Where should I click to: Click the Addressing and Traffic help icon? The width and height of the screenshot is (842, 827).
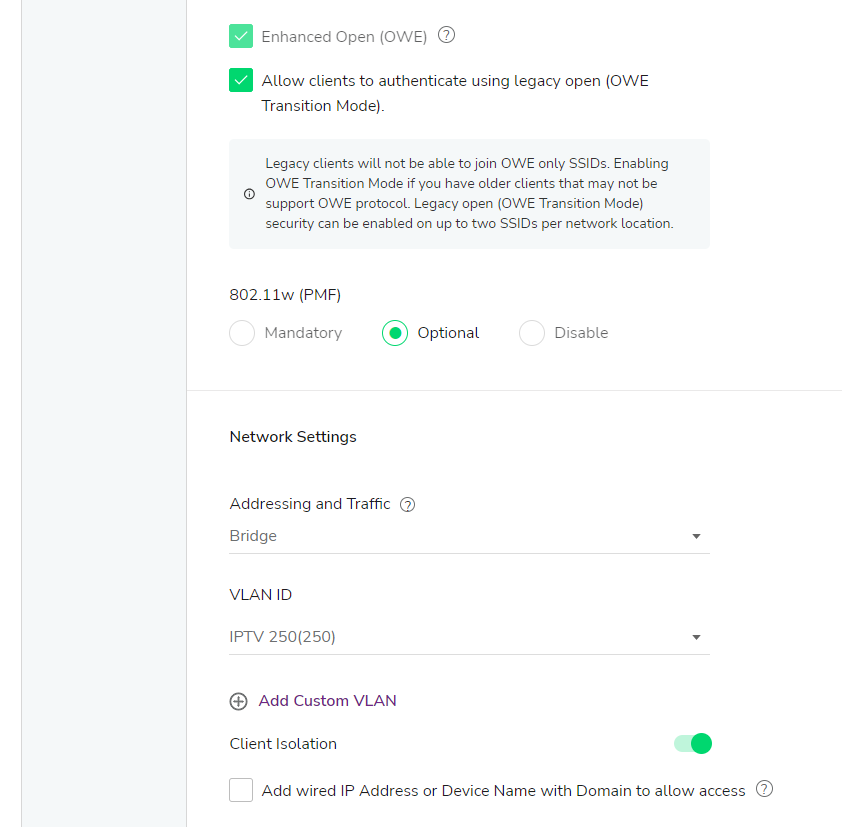click(x=407, y=504)
